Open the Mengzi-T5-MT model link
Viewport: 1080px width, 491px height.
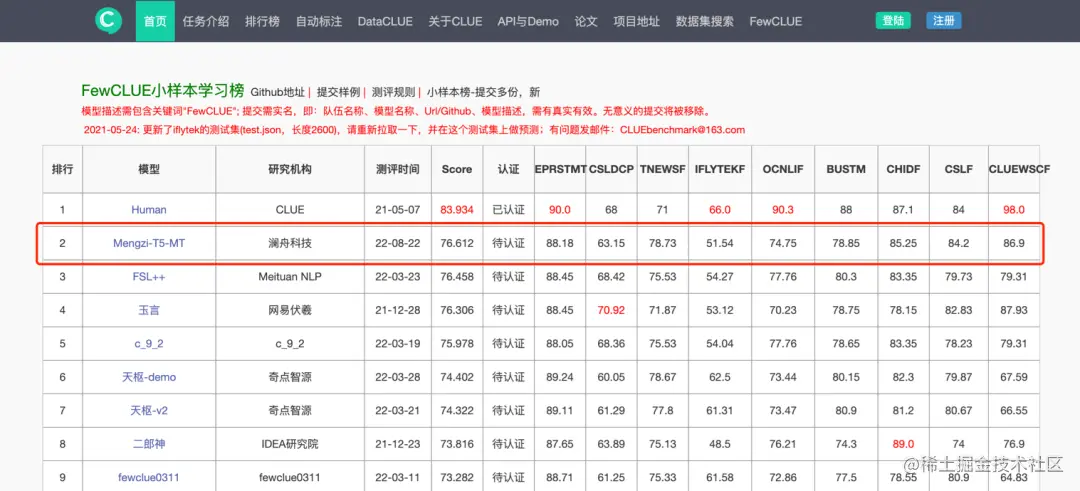tap(149, 242)
